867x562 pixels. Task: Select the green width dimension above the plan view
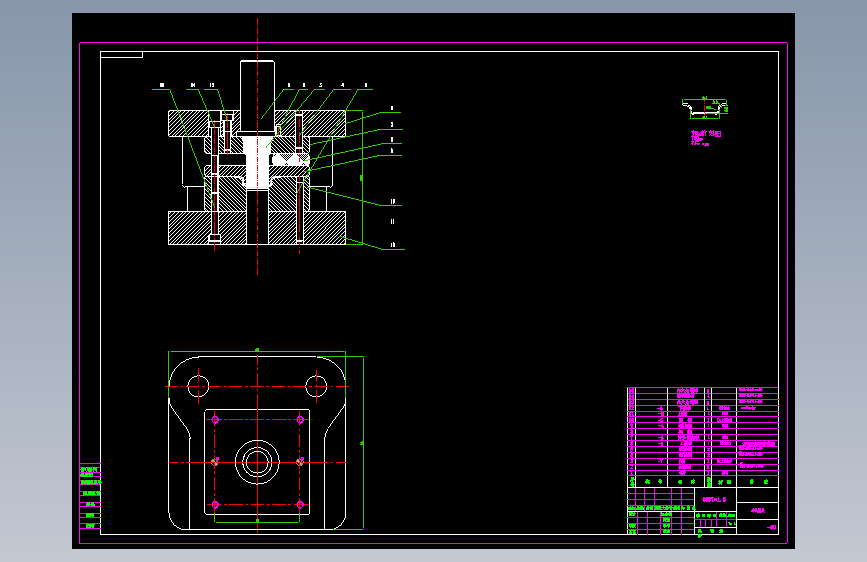(x=257, y=351)
